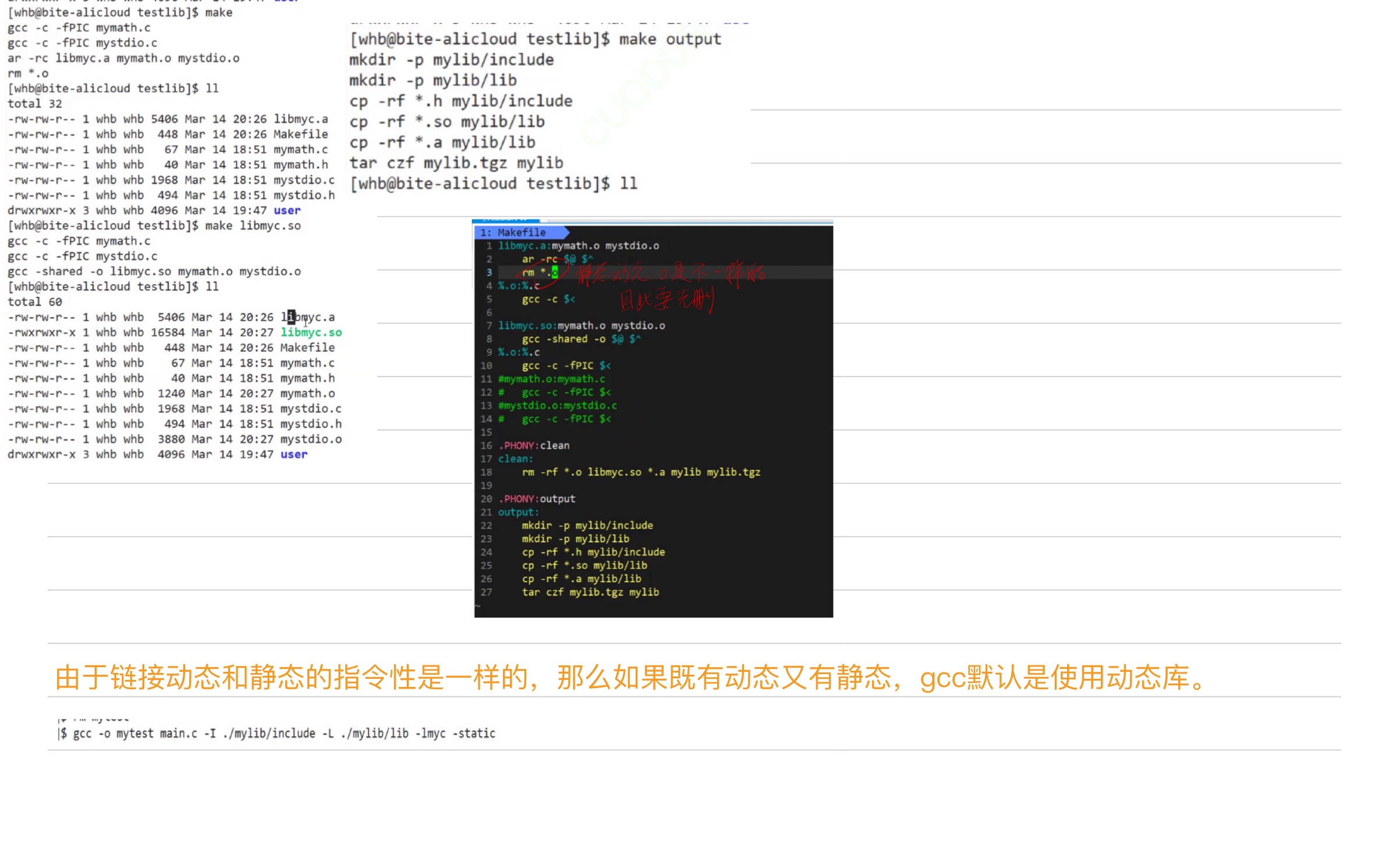Click the .PHONY:clean declaration line
1389x868 pixels.
(534, 445)
